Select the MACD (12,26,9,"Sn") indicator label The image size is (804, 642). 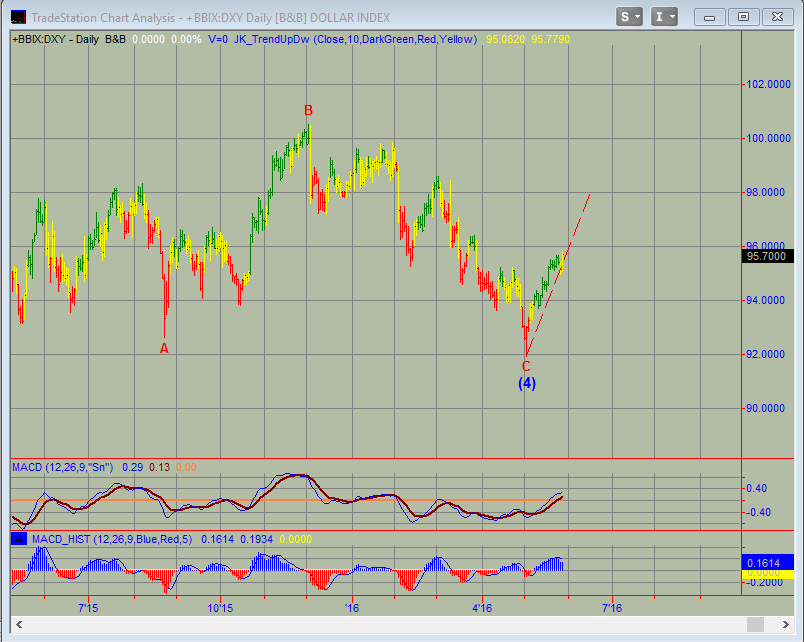pos(63,467)
